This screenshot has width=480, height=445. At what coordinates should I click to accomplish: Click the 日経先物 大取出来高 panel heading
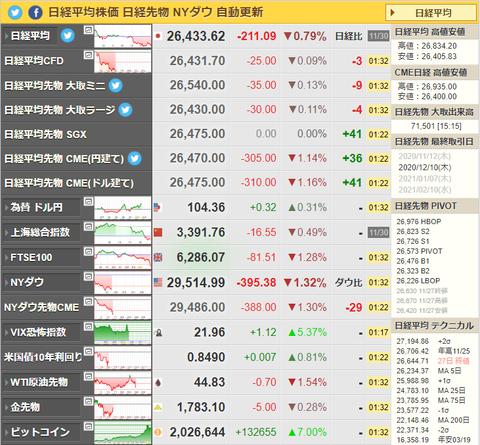(x=434, y=112)
